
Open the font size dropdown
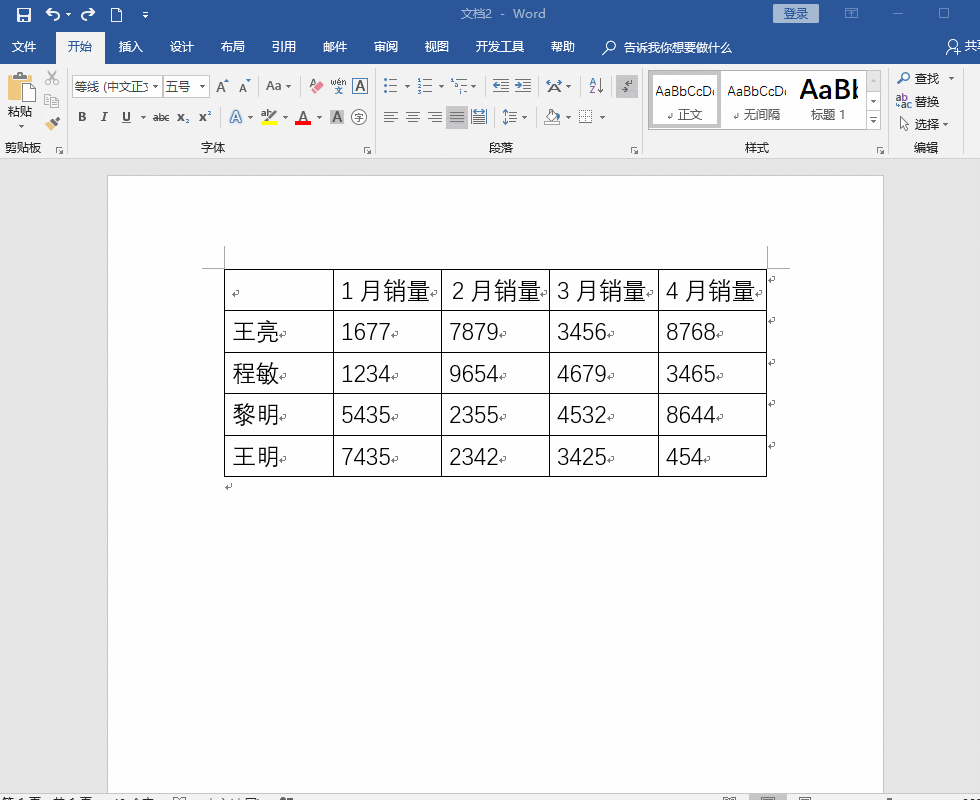point(203,87)
